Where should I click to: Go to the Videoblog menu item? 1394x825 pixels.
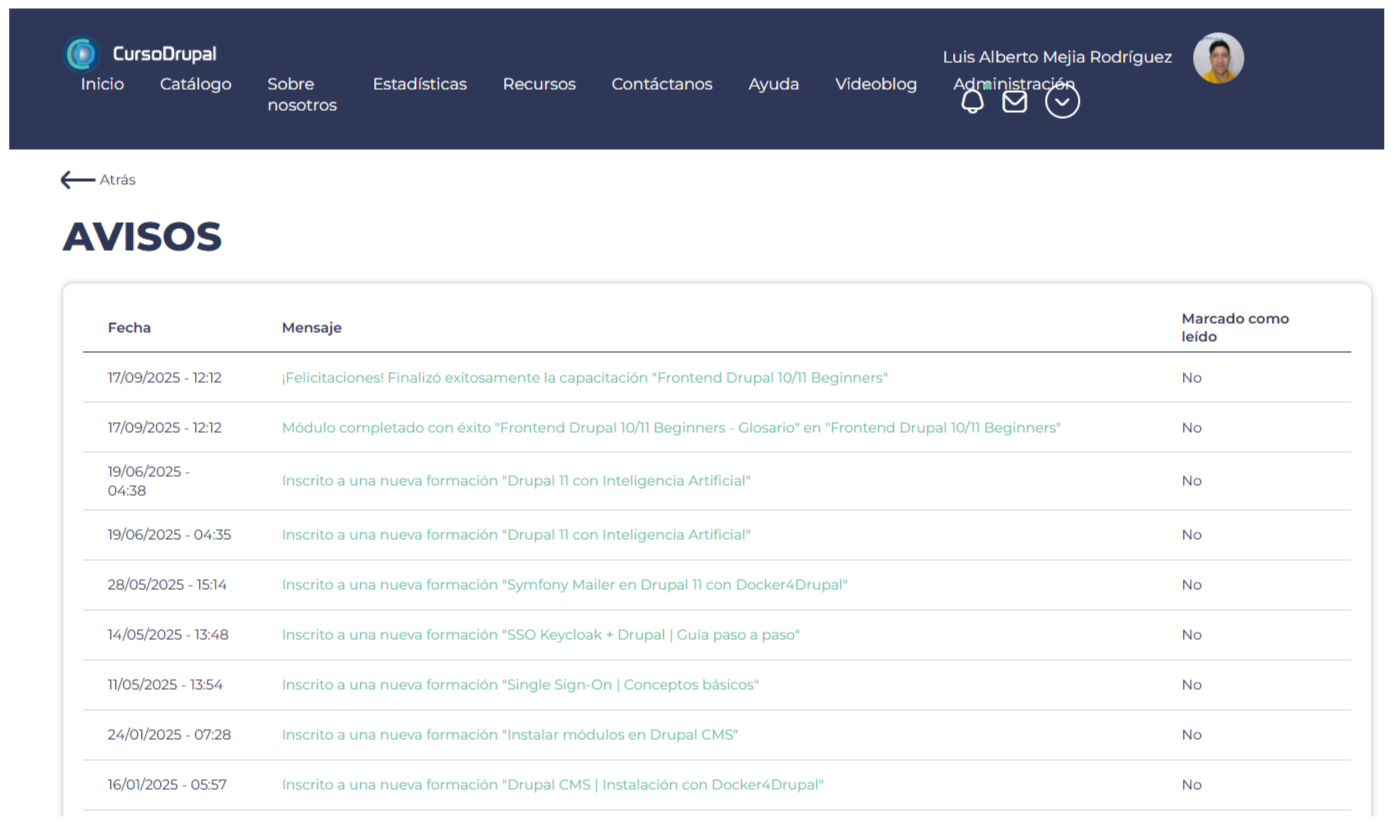pyautogui.click(x=875, y=84)
